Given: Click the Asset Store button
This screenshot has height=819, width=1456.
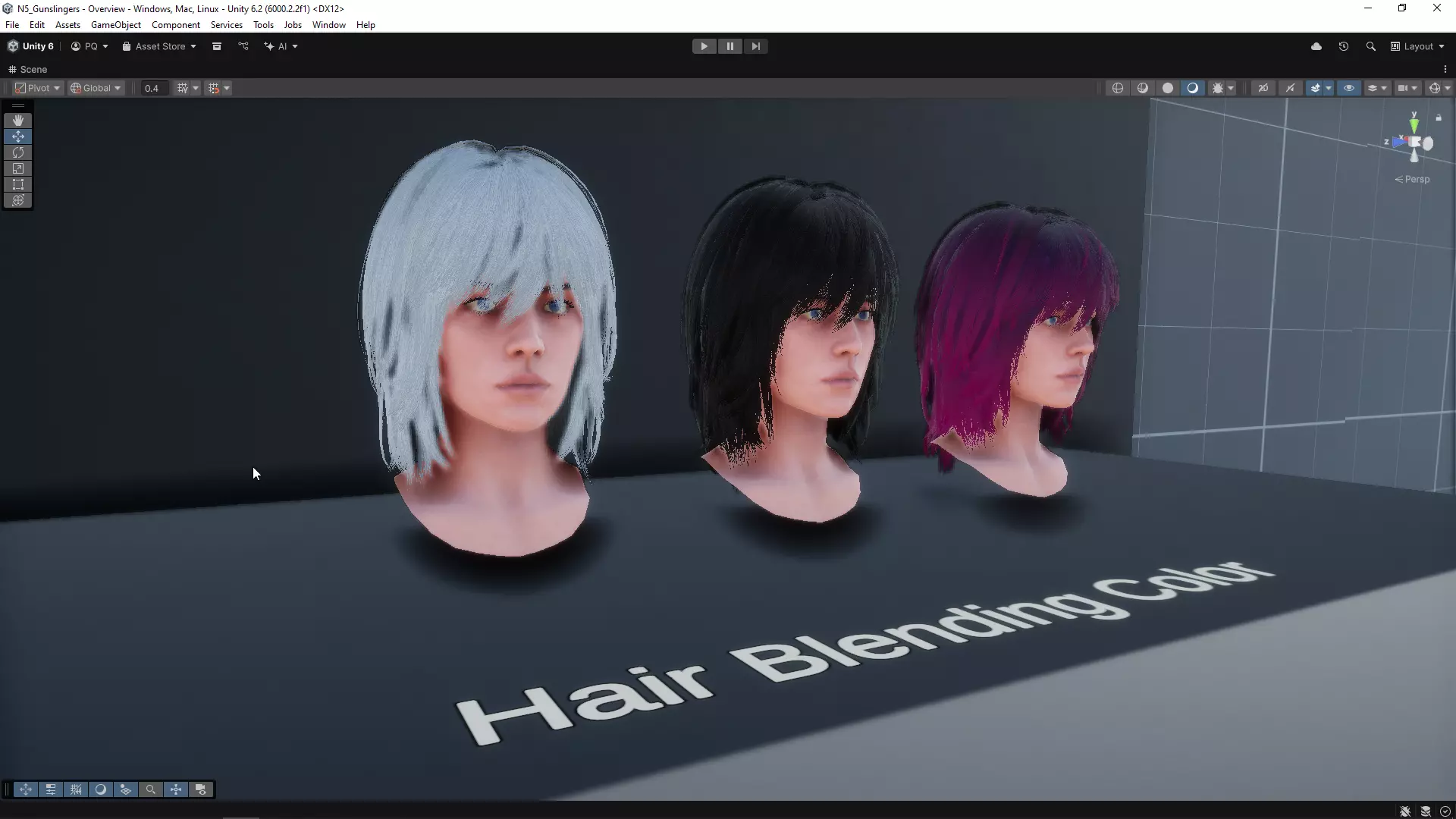Looking at the screenshot, I should 159,46.
